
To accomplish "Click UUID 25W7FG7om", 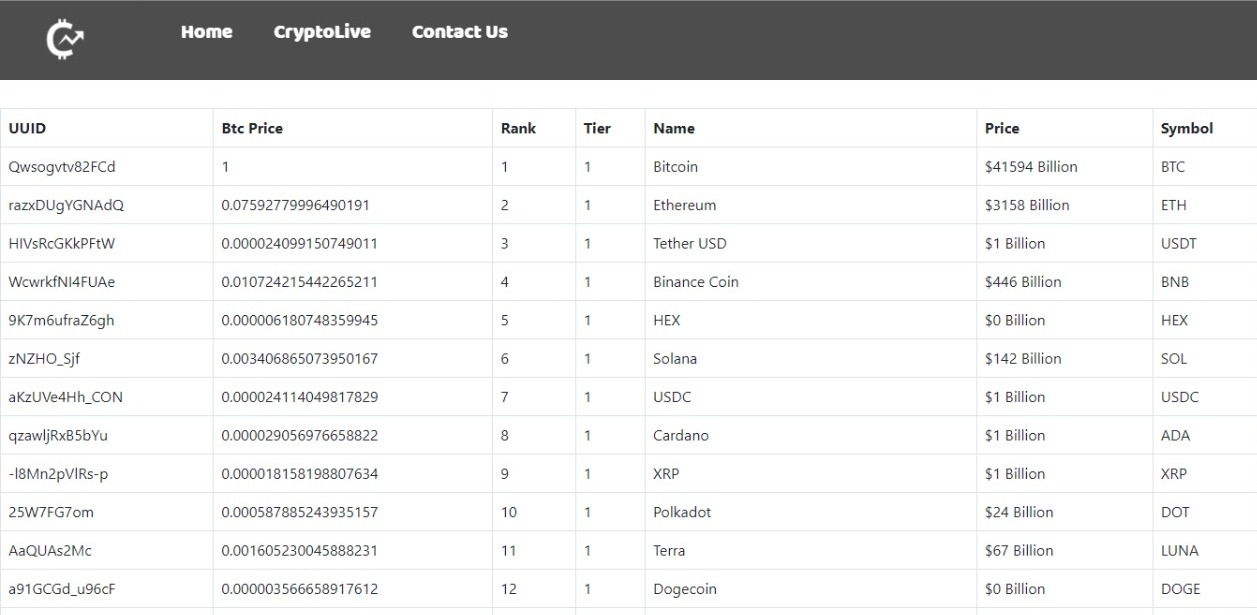I will tap(51, 512).
